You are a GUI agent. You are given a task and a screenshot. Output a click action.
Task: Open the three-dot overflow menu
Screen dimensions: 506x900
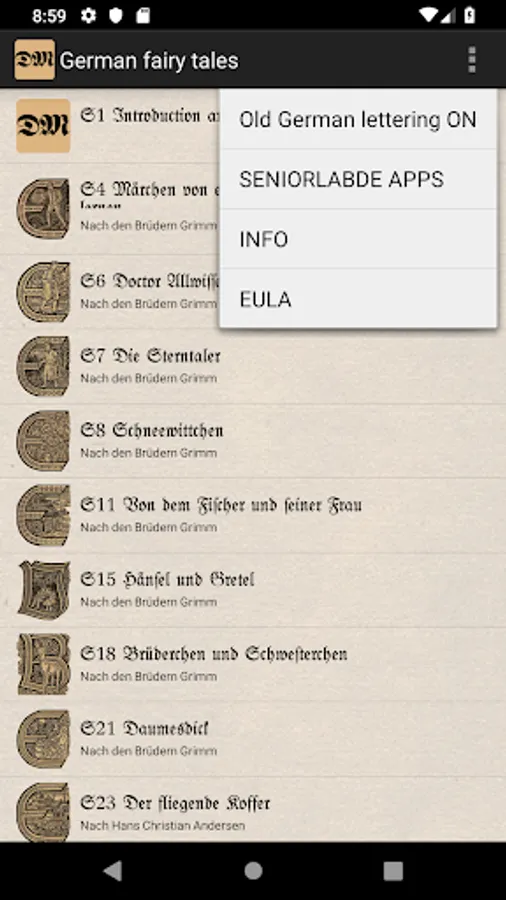coord(472,60)
